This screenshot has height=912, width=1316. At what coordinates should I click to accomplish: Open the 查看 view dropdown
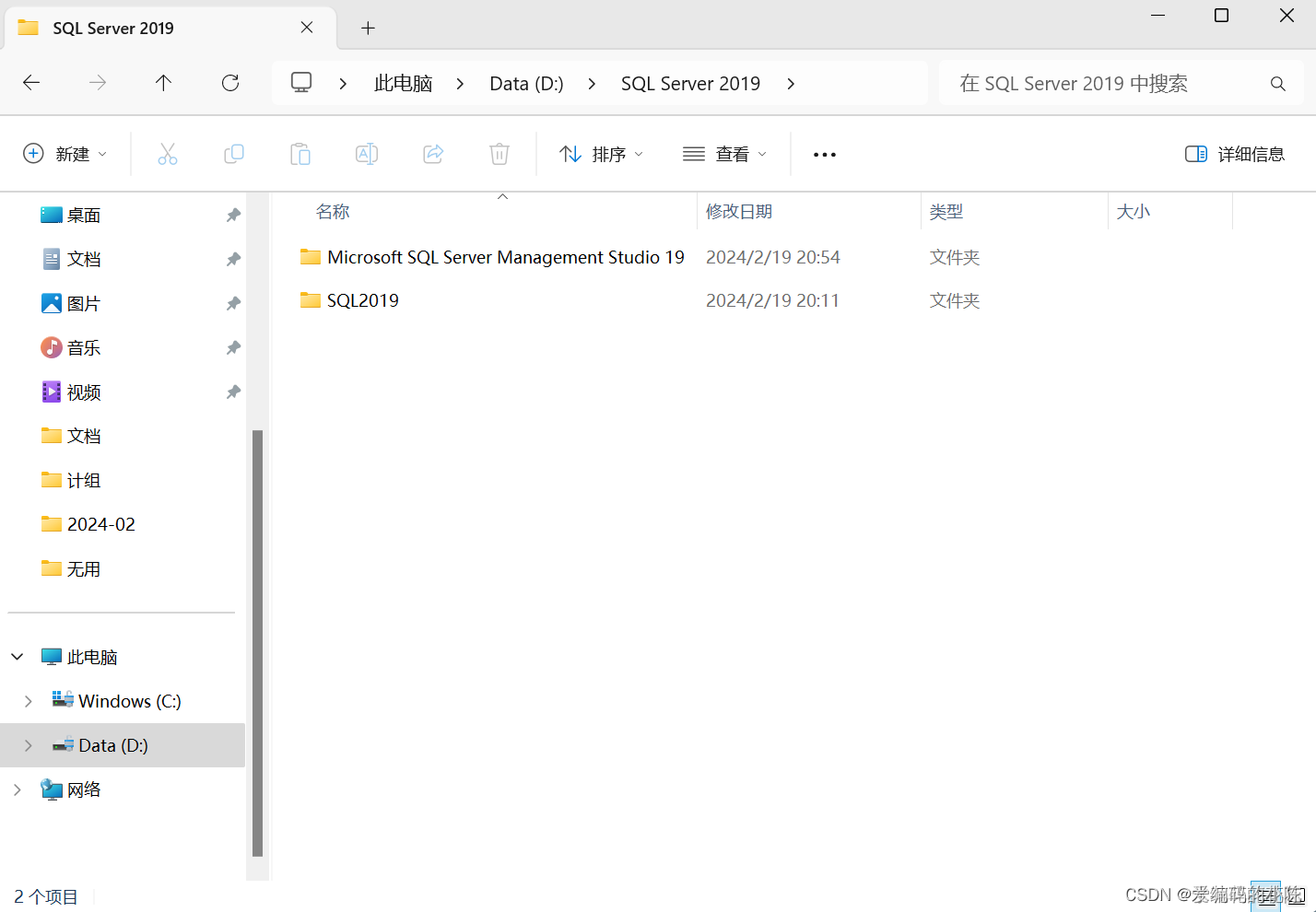point(724,154)
